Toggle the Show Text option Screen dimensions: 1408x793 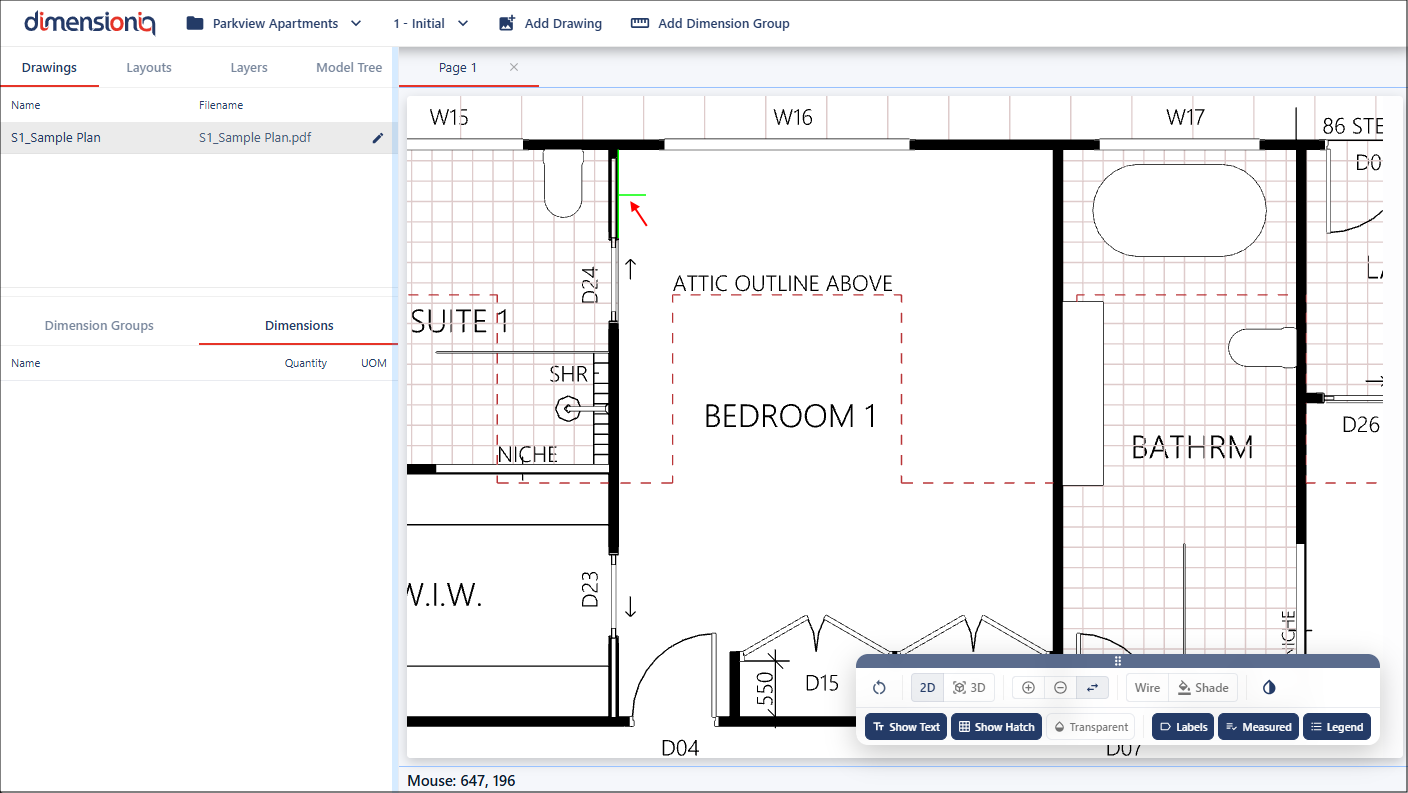pos(905,727)
